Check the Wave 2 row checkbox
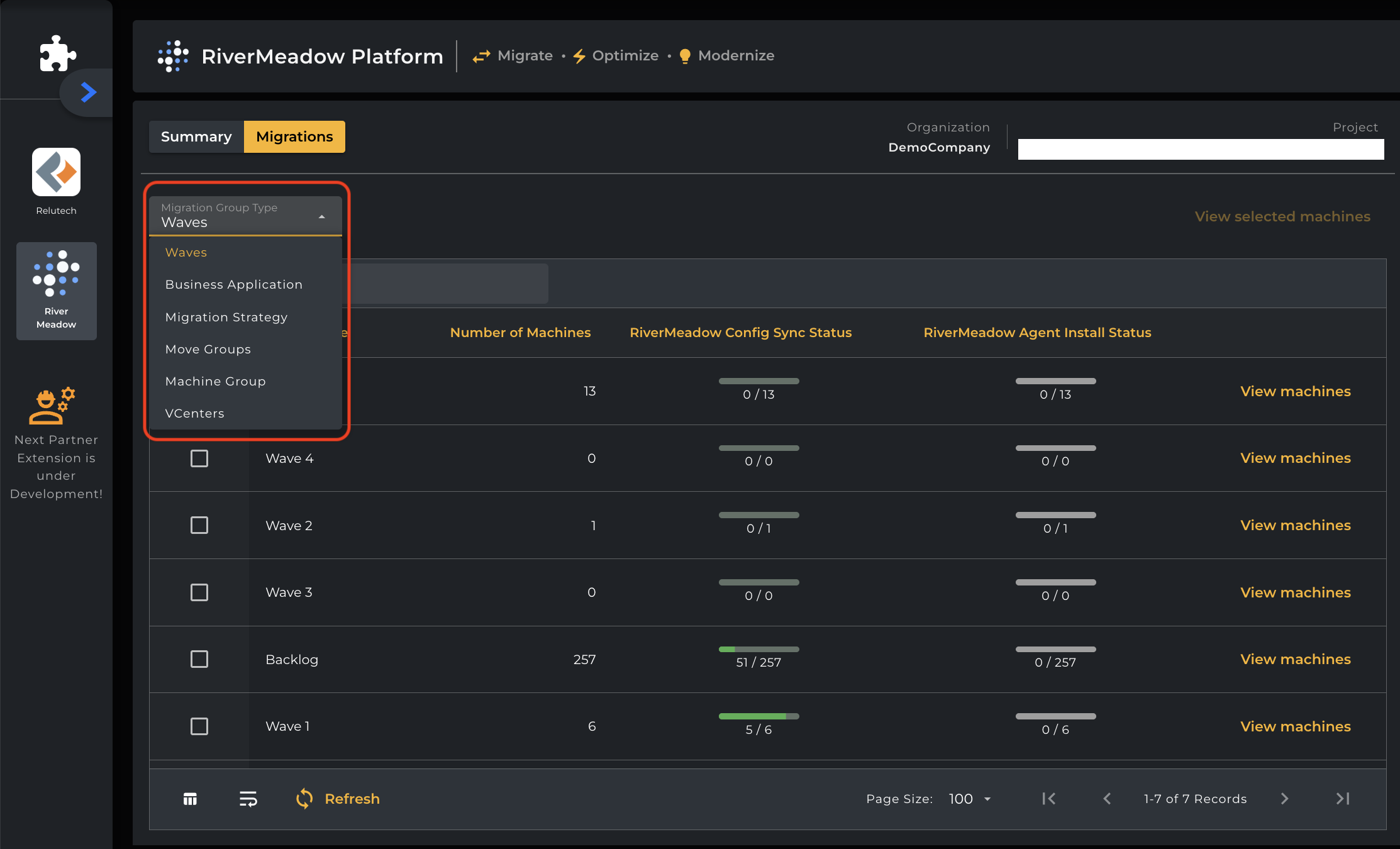This screenshot has height=849, width=1400. coord(199,525)
